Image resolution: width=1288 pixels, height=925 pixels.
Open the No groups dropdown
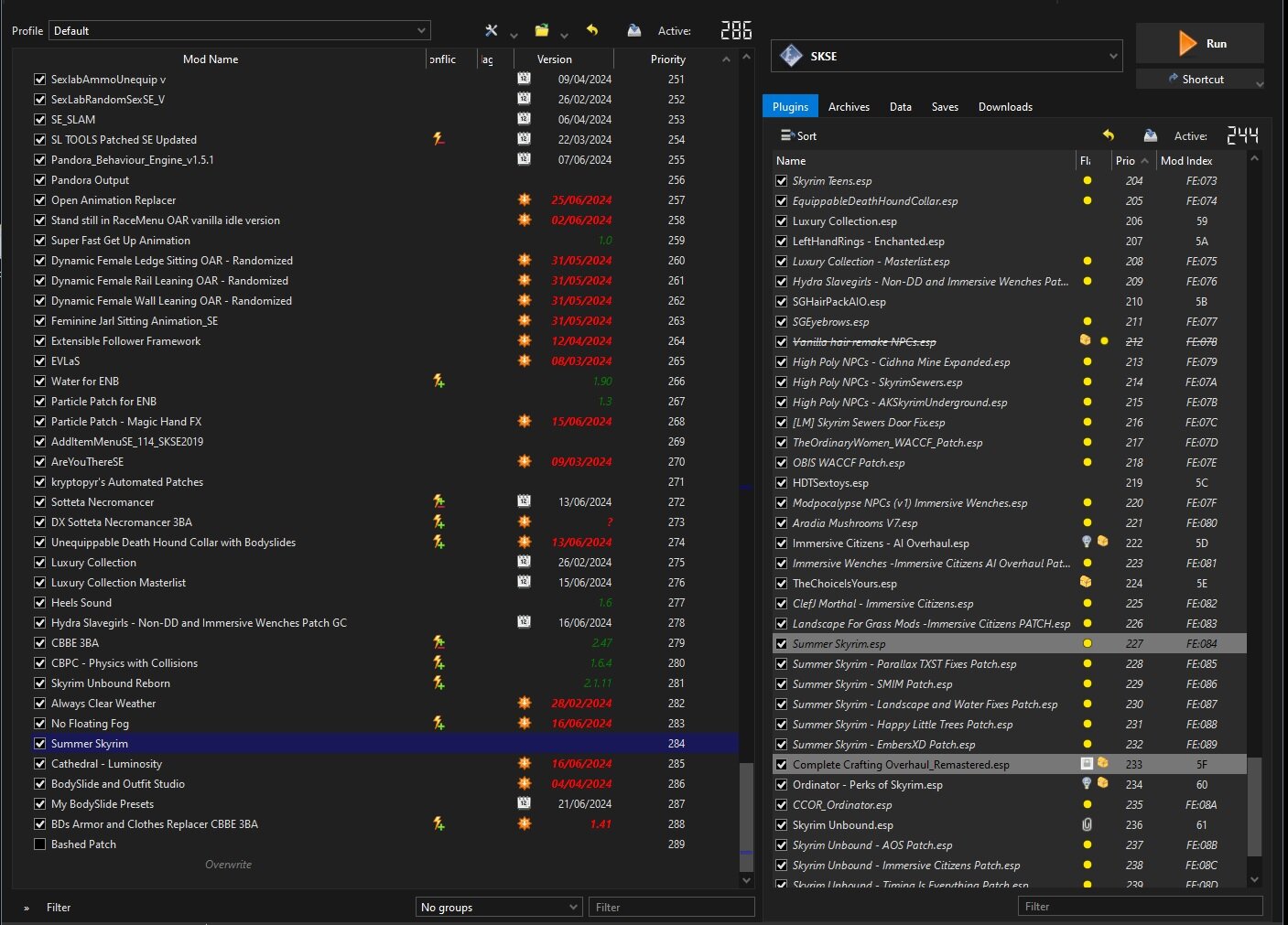(499, 907)
